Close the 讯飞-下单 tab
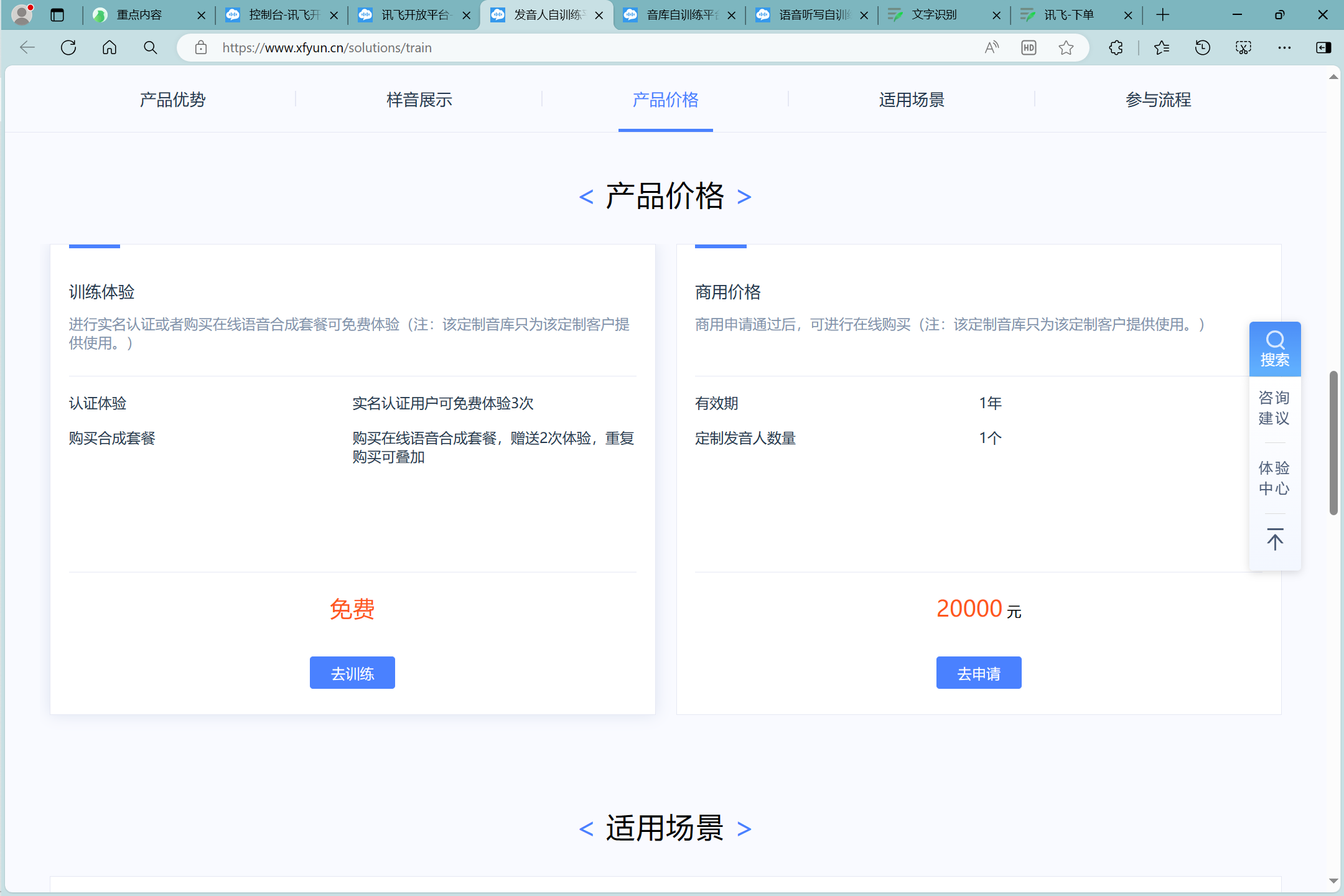This screenshot has width=1344, height=896. pos(1128,15)
